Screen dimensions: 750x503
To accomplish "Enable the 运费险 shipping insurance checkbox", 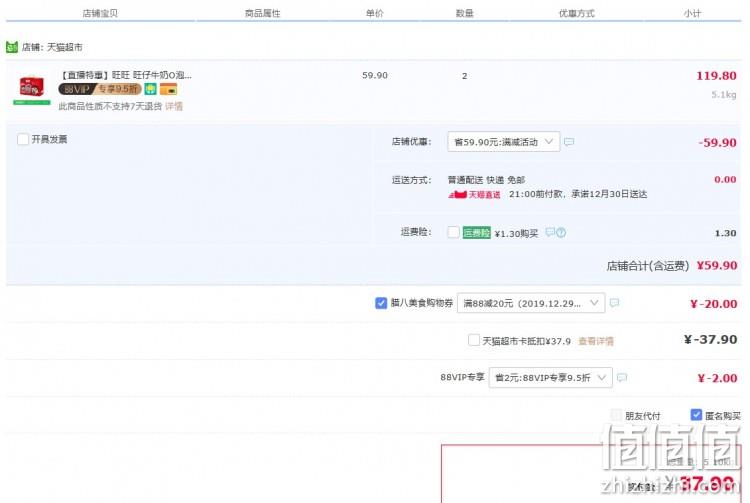I will [x=453, y=232].
